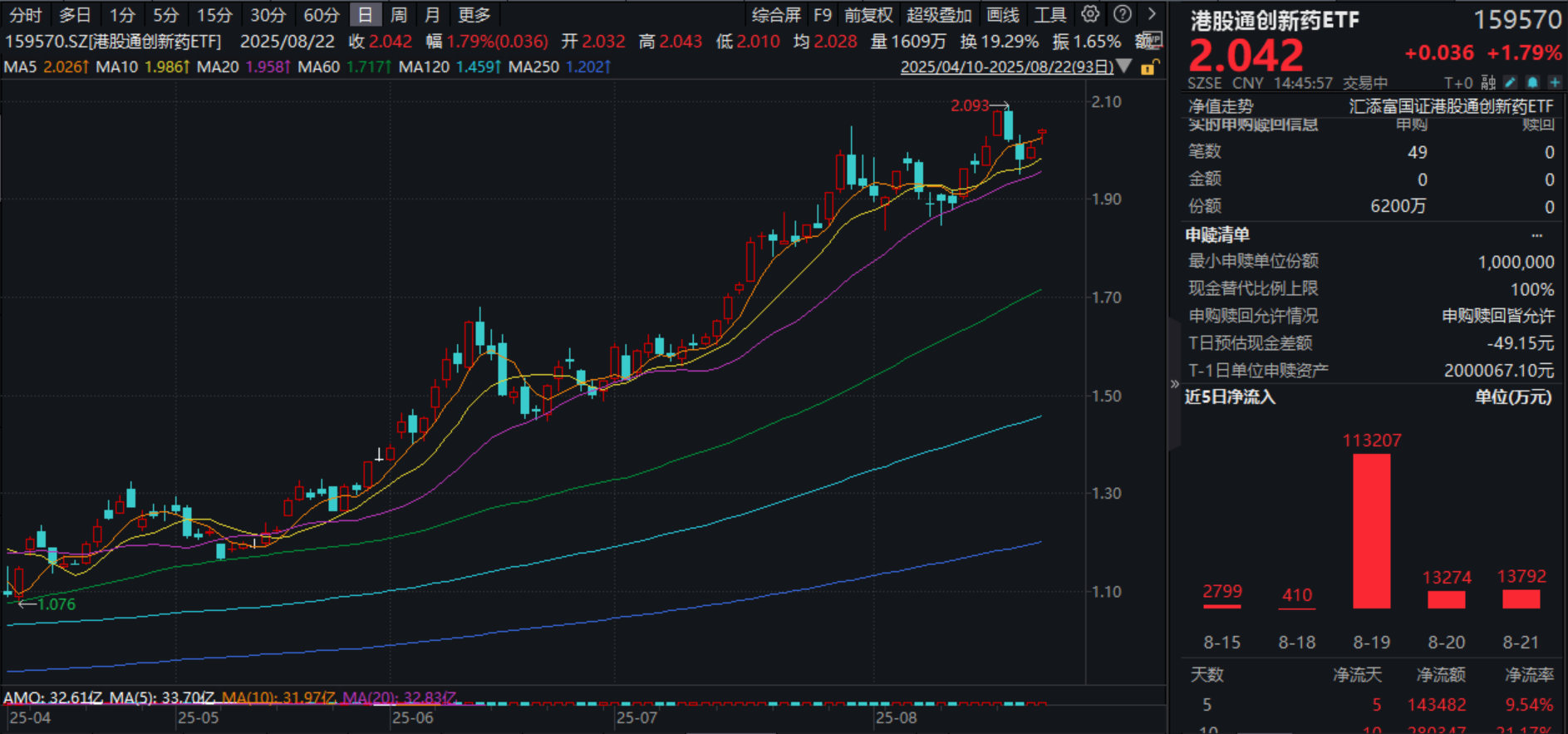The width and height of the screenshot is (1568, 734).
Task: Add stock to watchlist with plus icon
Action: point(1554,82)
